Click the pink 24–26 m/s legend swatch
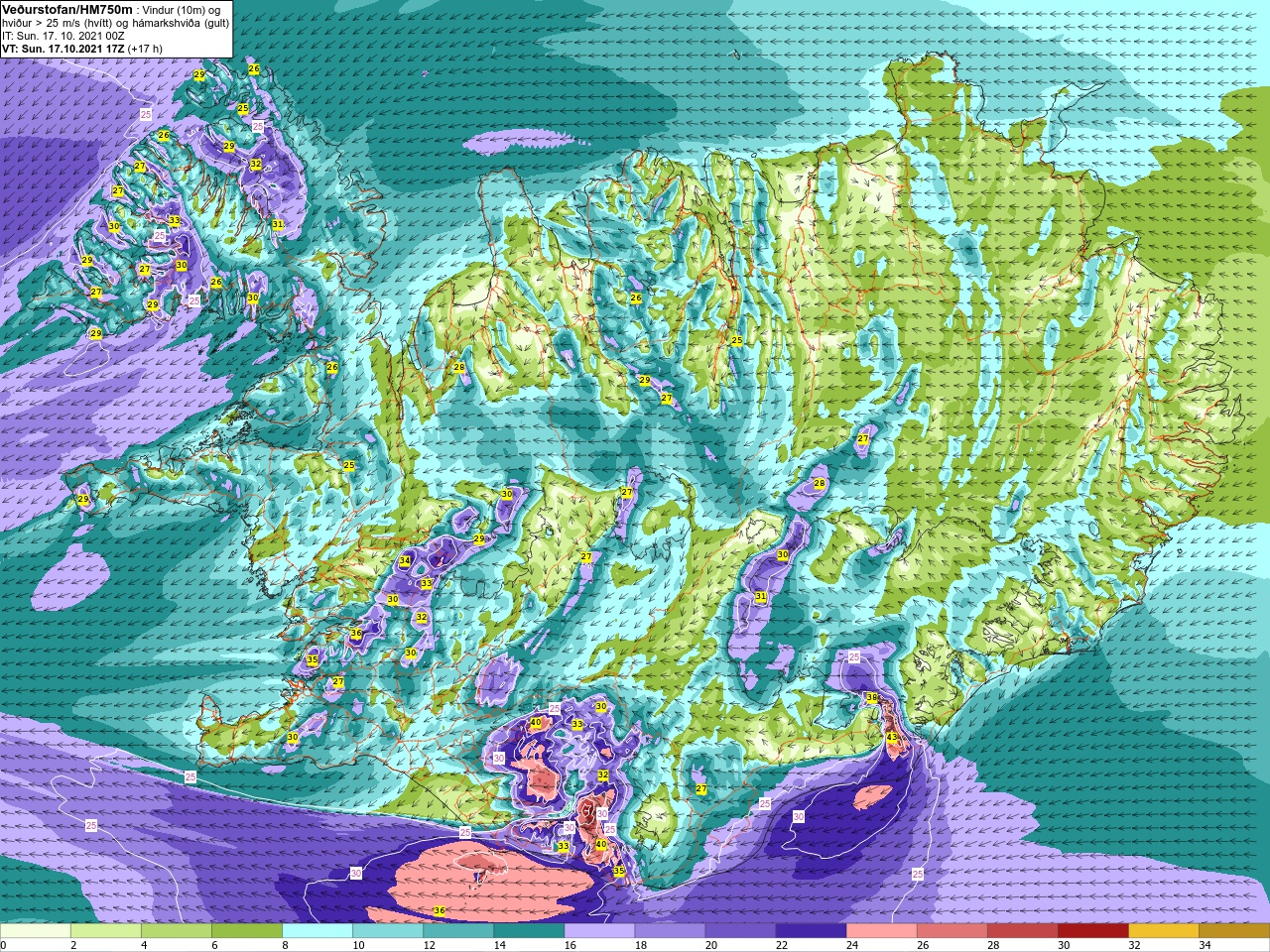This screenshot has width=1270, height=952. [881, 931]
